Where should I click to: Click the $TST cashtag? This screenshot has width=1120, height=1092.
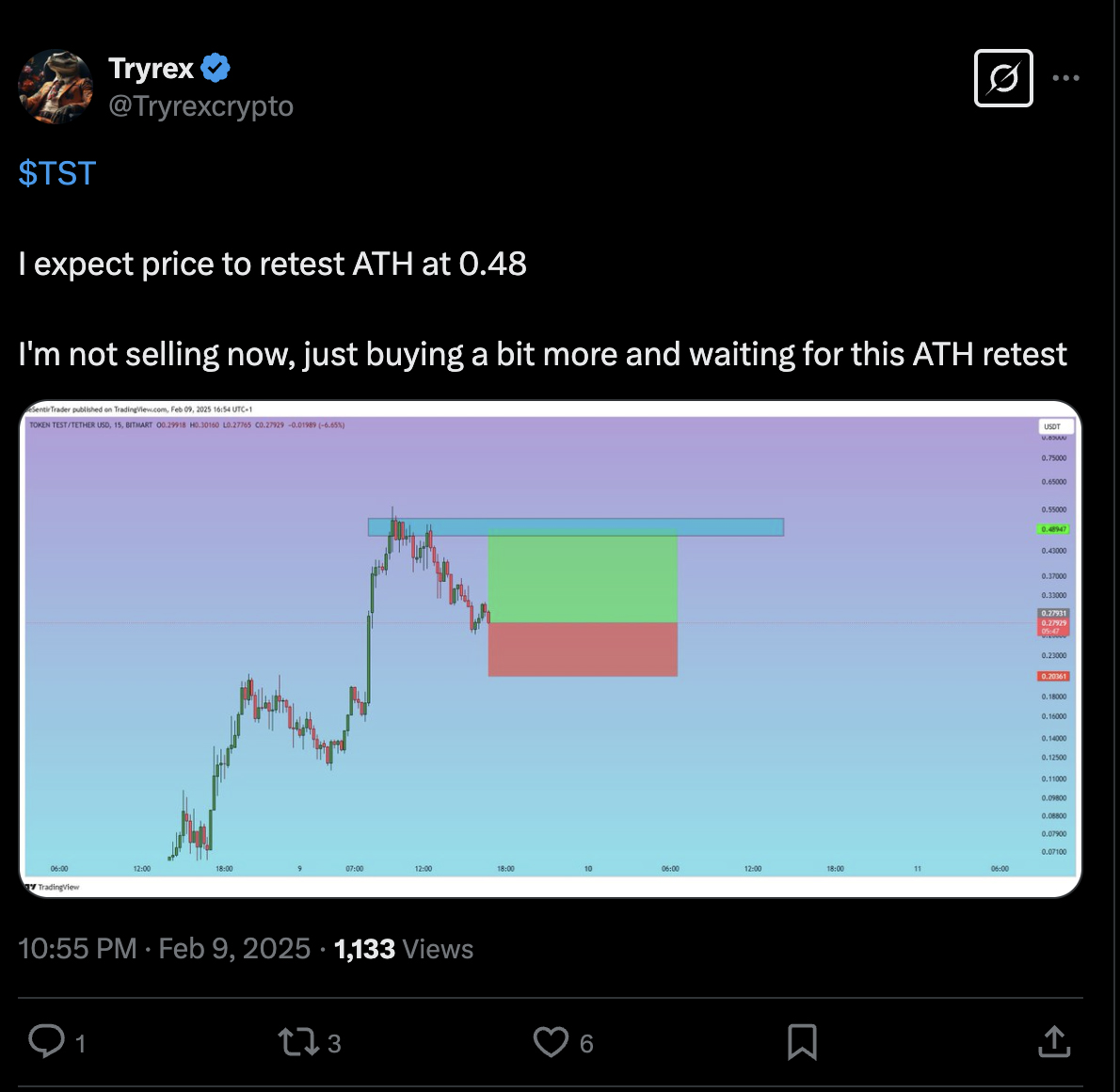(x=57, y=173)
